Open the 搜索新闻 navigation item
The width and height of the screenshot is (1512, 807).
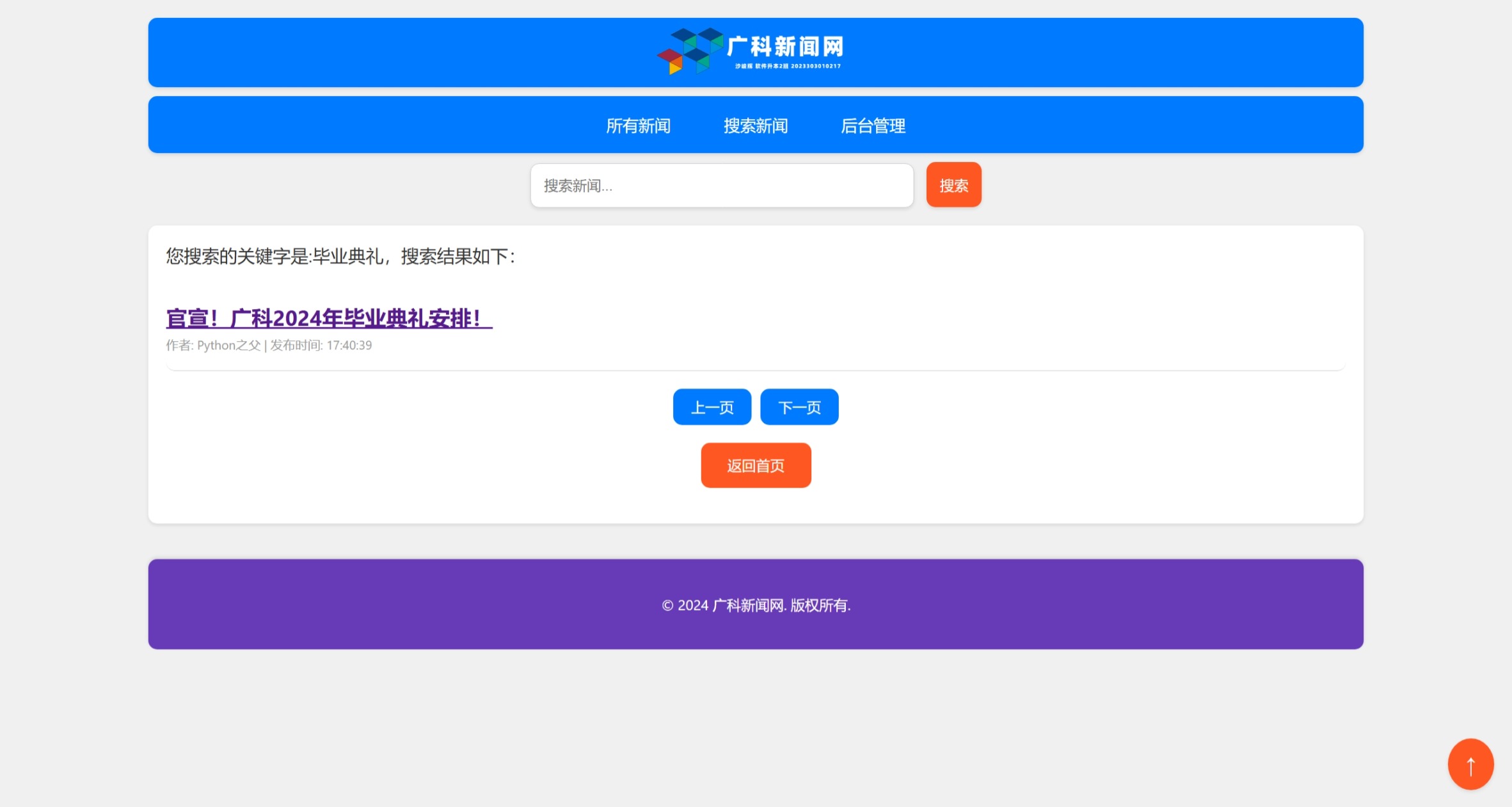click(x=755, y=125)
